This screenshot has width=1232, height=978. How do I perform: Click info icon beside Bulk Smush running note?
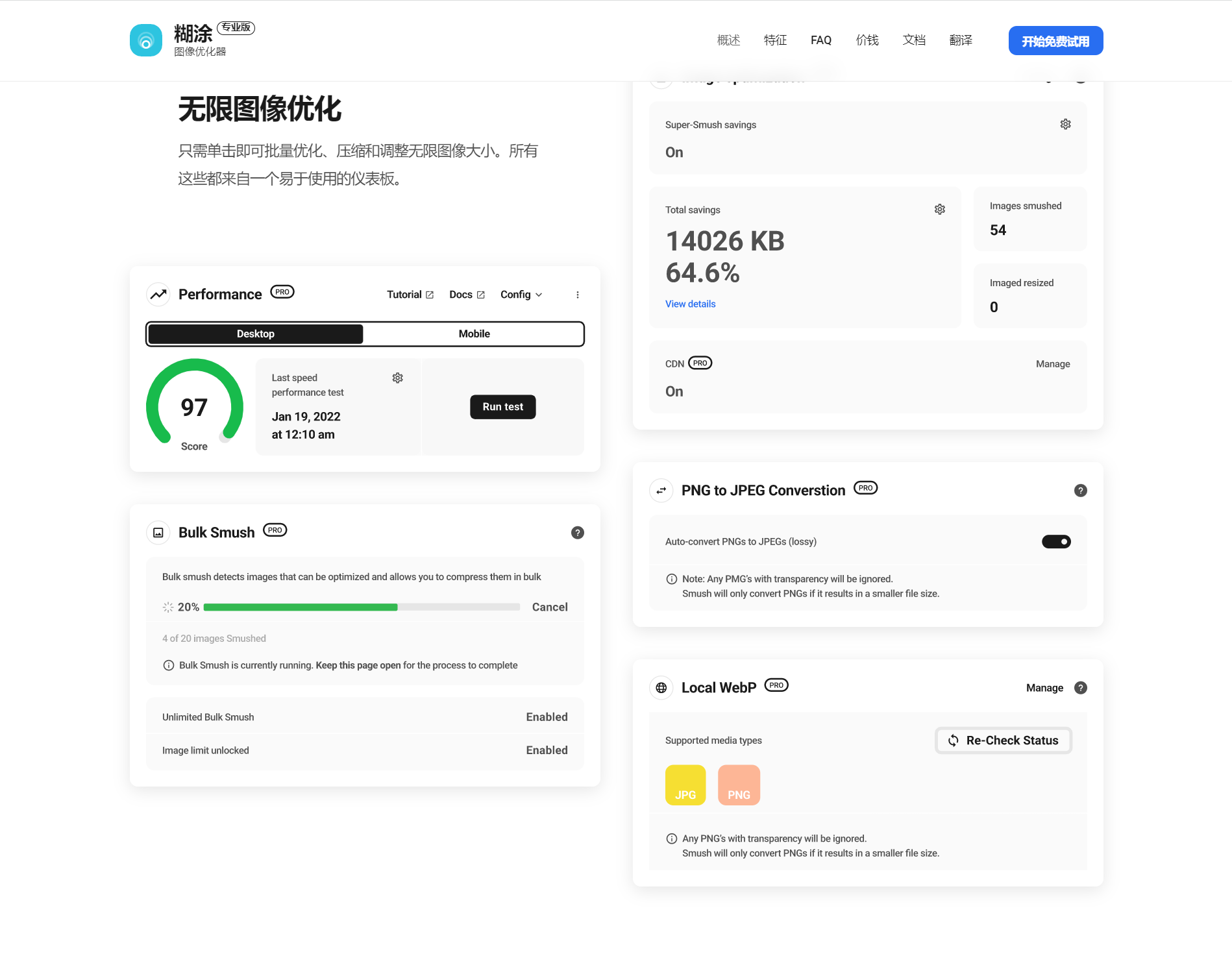[x=169, y=665]
